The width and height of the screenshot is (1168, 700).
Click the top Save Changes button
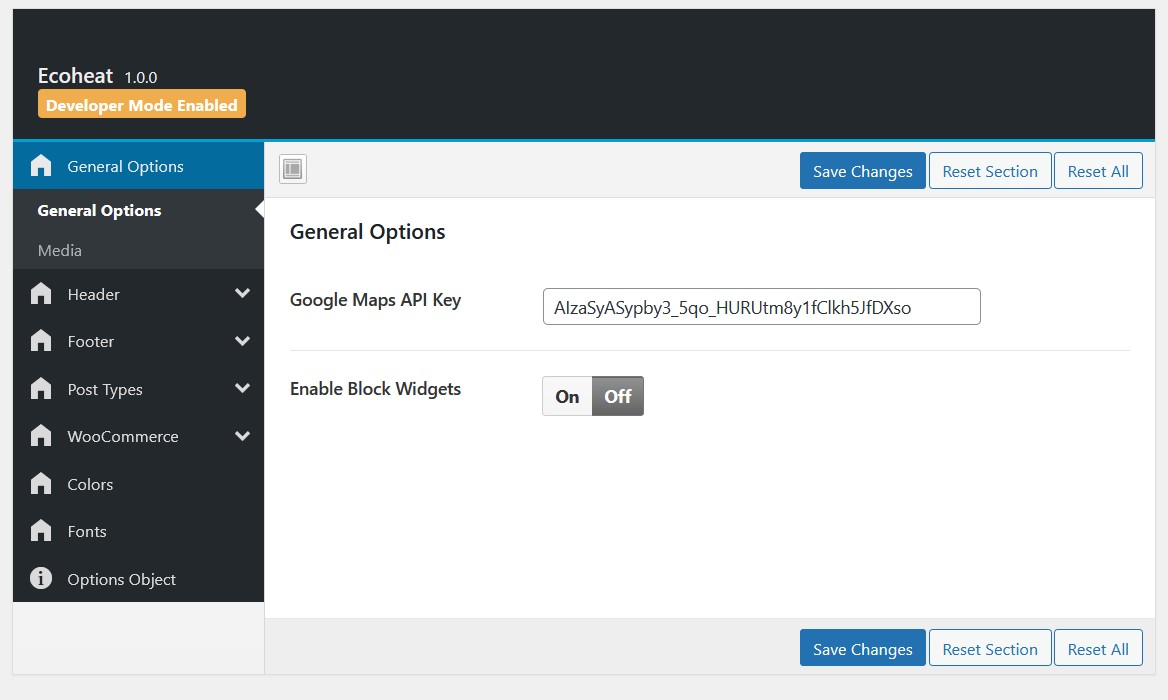[863, 171]
